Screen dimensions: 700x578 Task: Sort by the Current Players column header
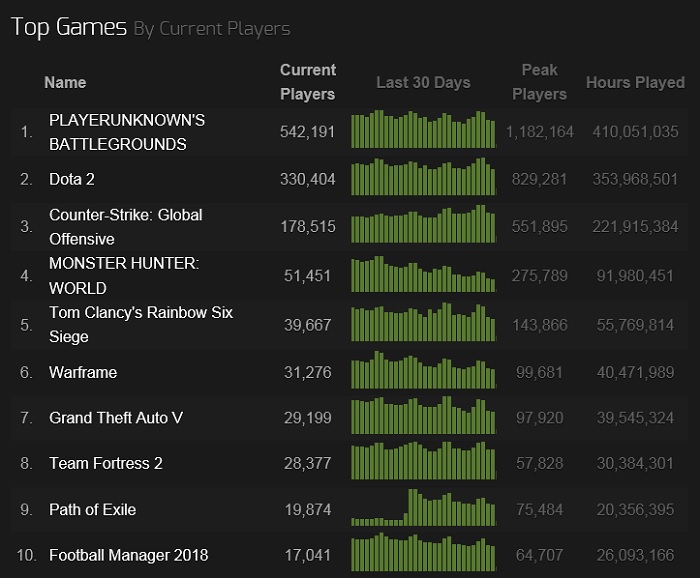coord(307,82)
